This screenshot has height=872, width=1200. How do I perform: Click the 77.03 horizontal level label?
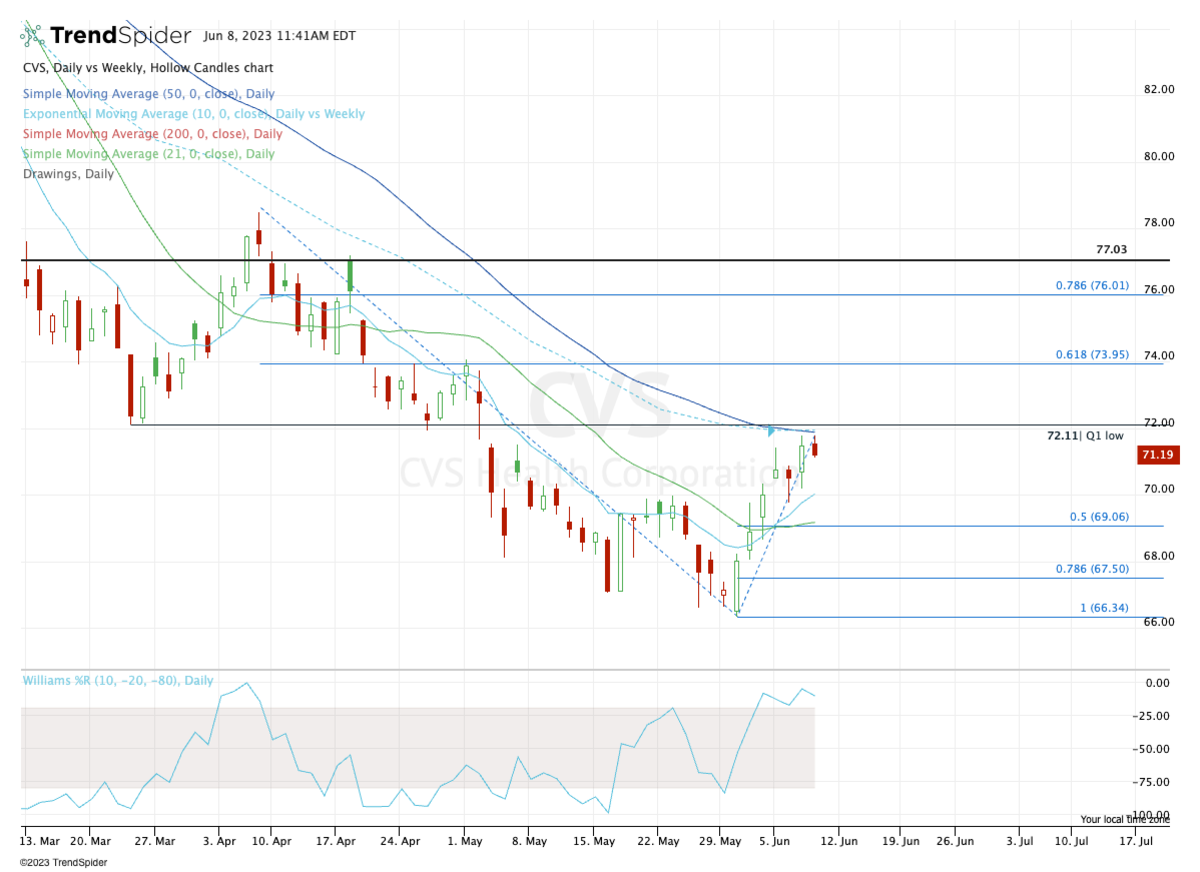[x=1113, y=251]
